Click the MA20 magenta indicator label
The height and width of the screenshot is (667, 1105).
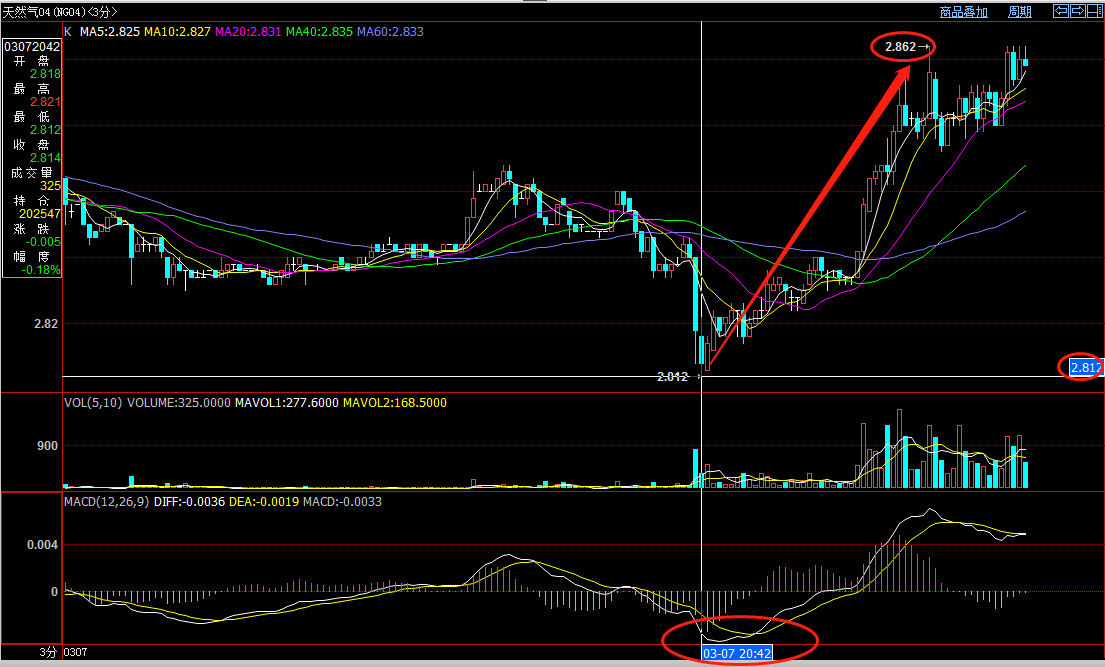click(248, 32)
